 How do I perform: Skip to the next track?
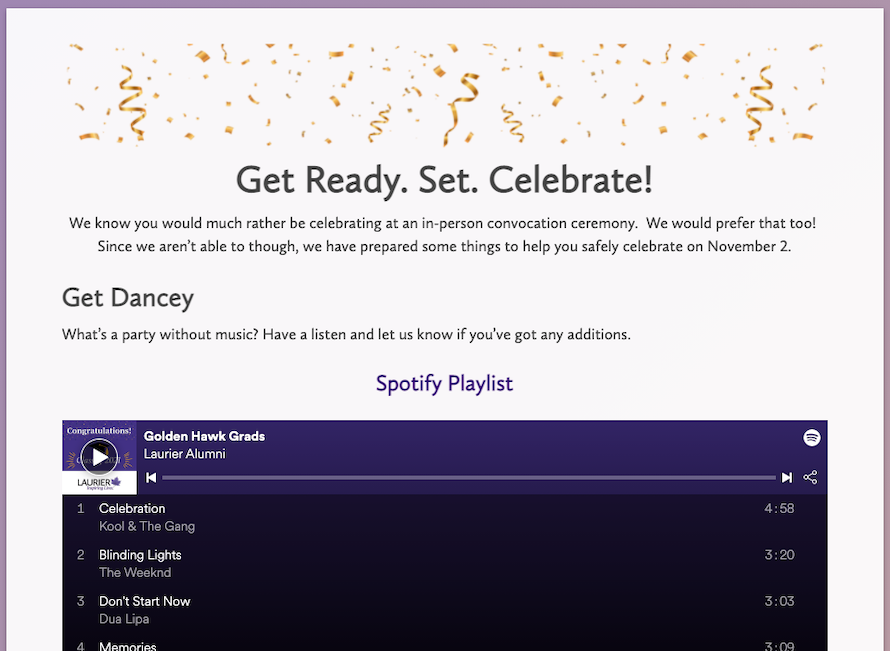point(787,478)
